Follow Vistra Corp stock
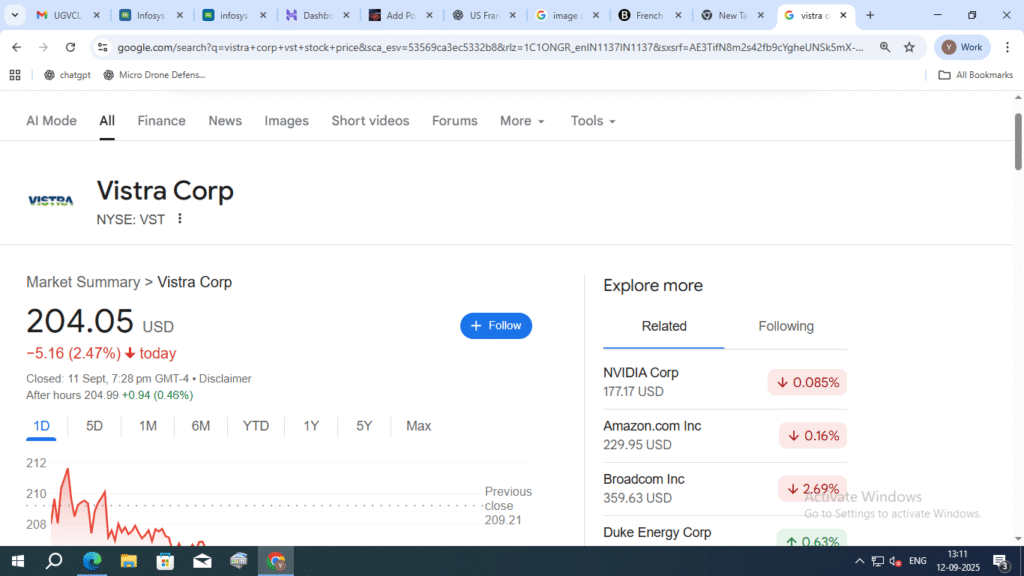 (496, 326)
